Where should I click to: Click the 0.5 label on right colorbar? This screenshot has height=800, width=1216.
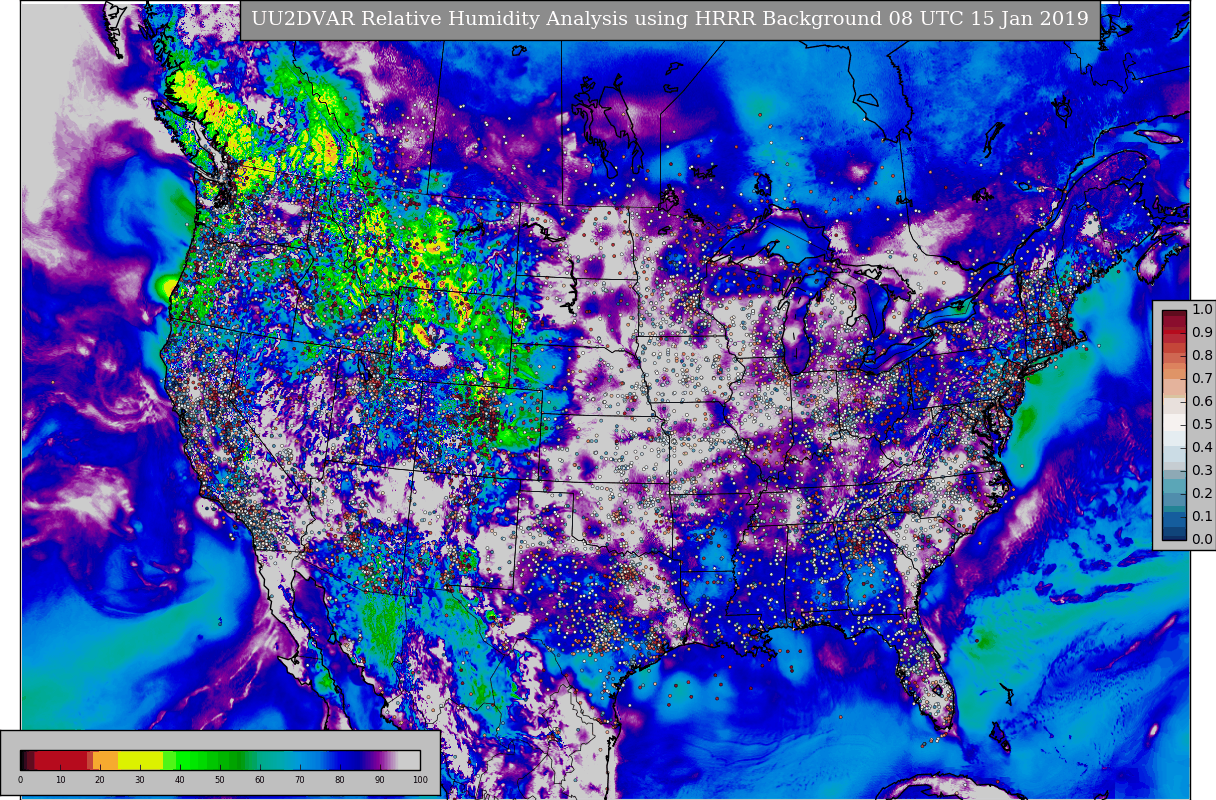1202,425
